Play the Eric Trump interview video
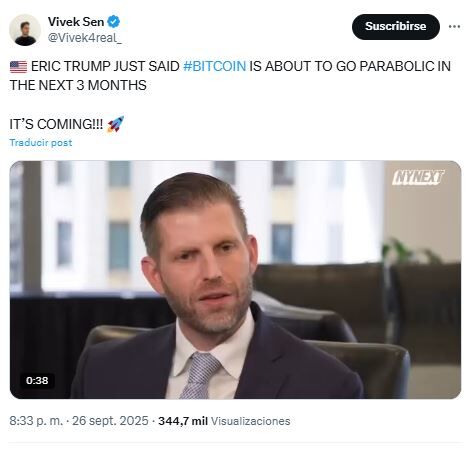This screenshot has height=450, width=472. coord(235,280)
